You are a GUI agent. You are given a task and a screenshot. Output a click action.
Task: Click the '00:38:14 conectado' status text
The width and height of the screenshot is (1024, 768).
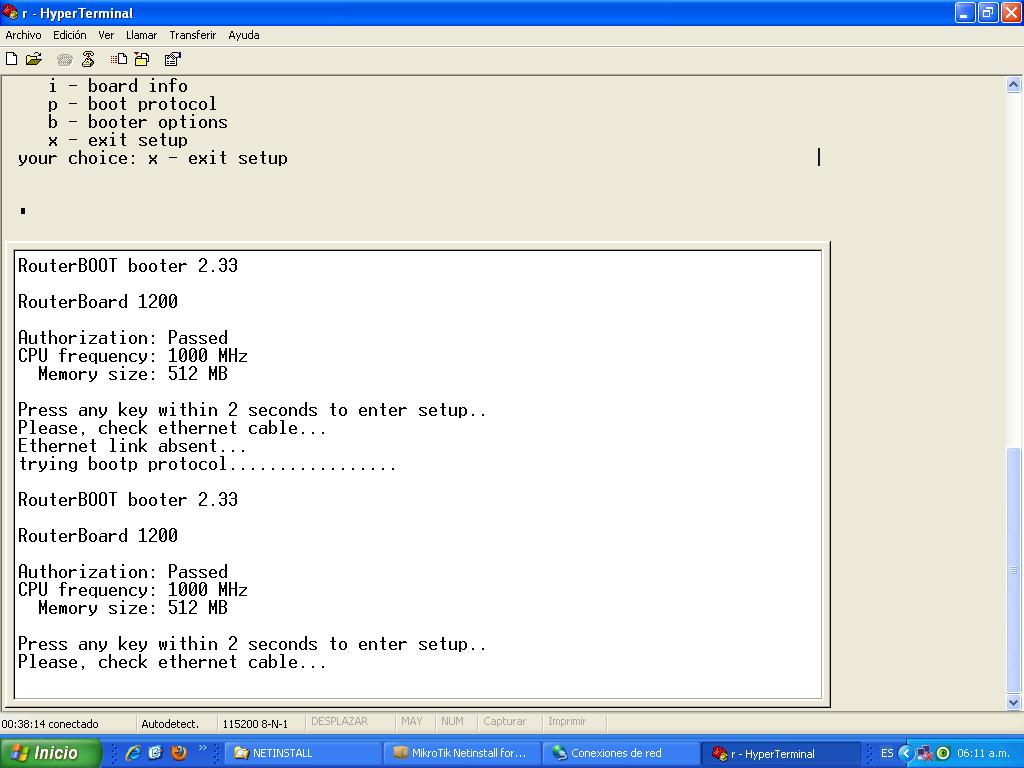coord(50,724)
